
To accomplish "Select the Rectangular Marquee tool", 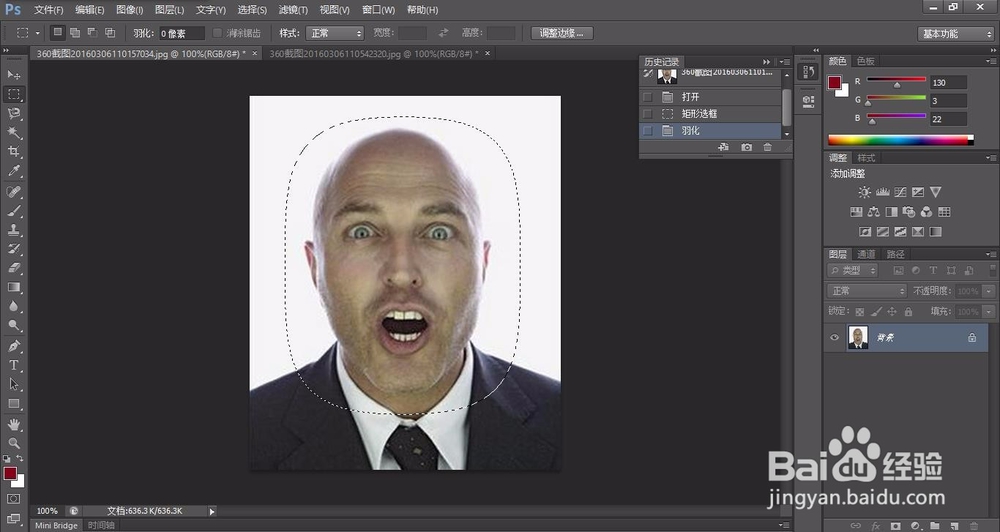I will coord(13,94).
